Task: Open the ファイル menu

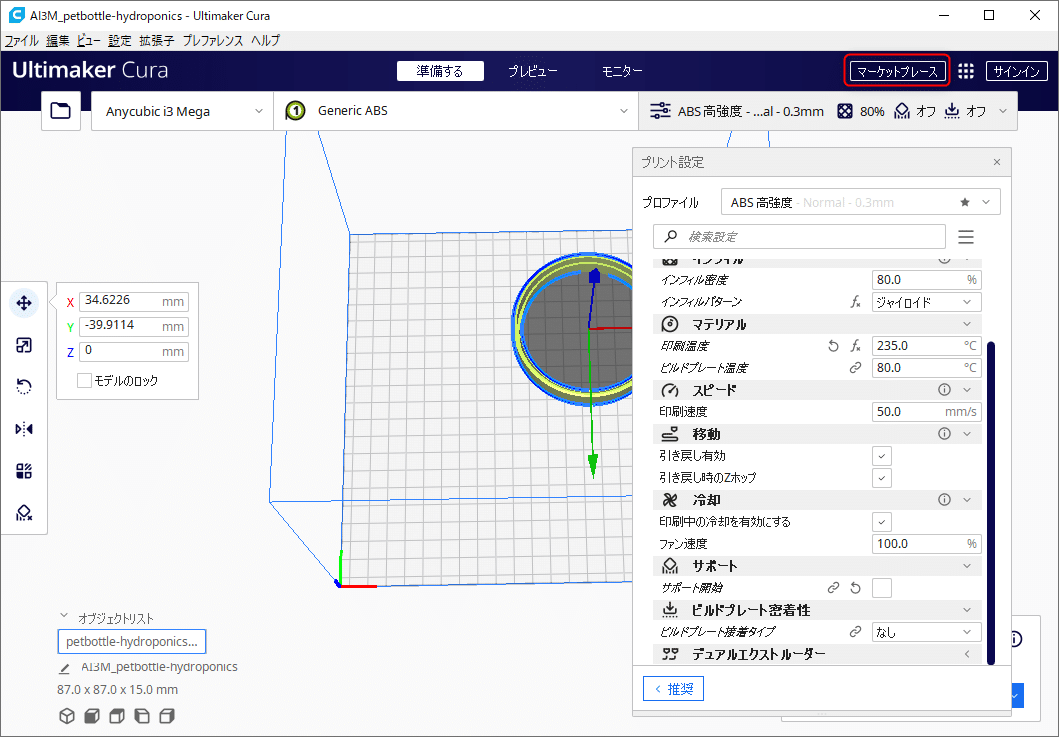Action: point(22,41)
